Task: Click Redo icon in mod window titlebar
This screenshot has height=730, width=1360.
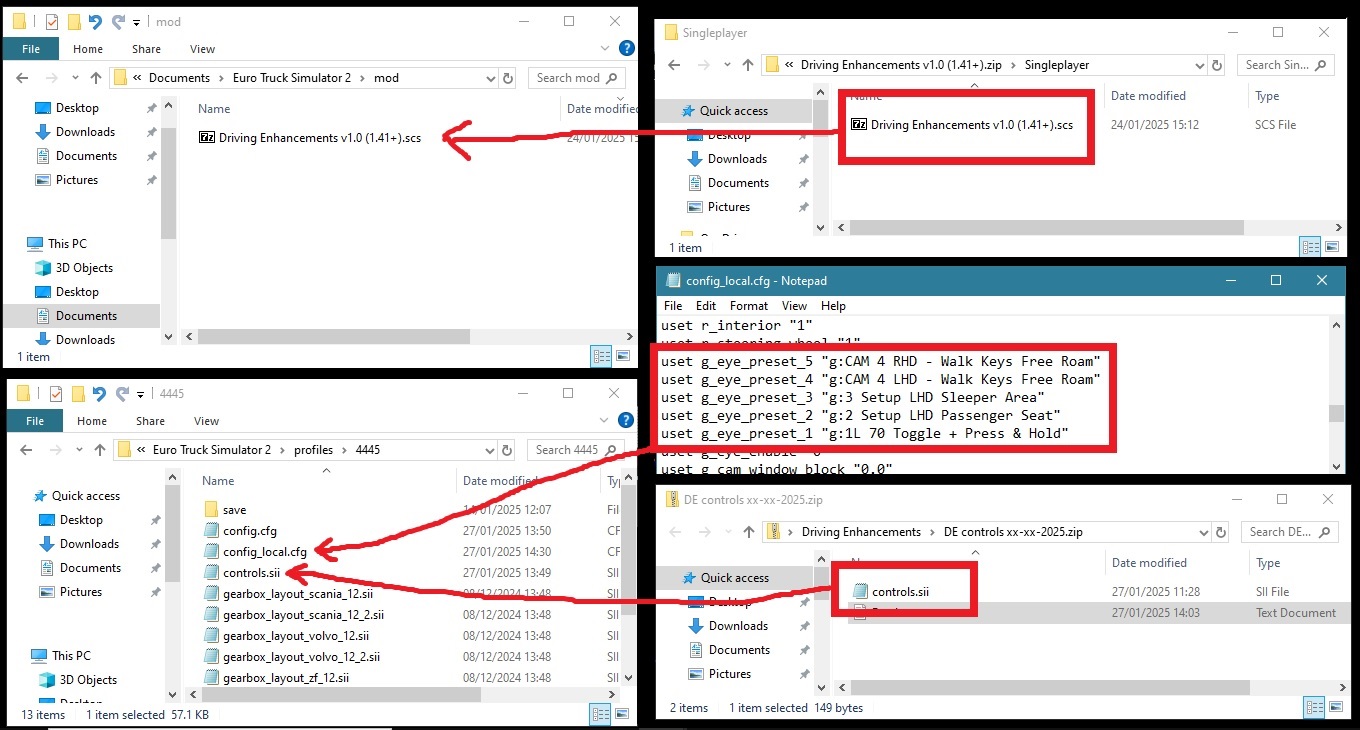Action: (118, 21)
